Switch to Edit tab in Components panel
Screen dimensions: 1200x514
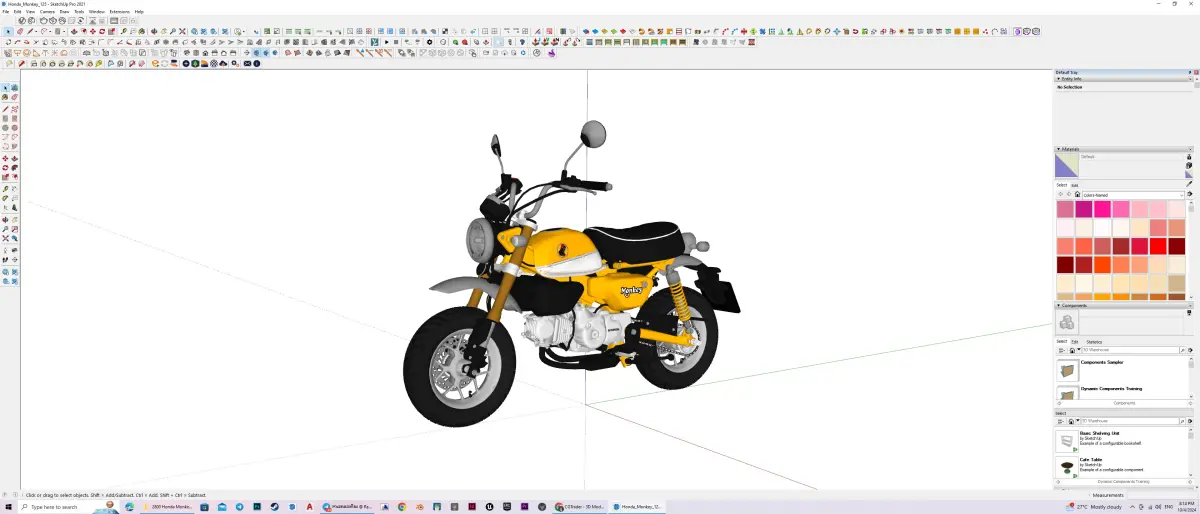pos(1074,341)
